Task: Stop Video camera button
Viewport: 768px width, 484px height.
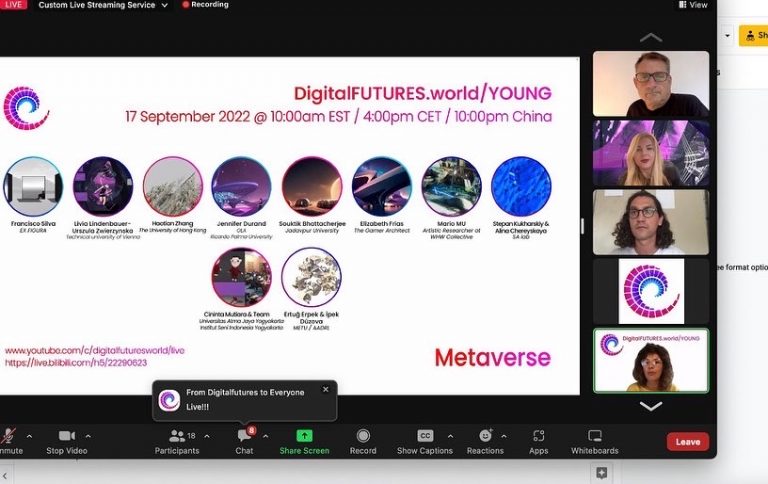Action: (67, 441)
